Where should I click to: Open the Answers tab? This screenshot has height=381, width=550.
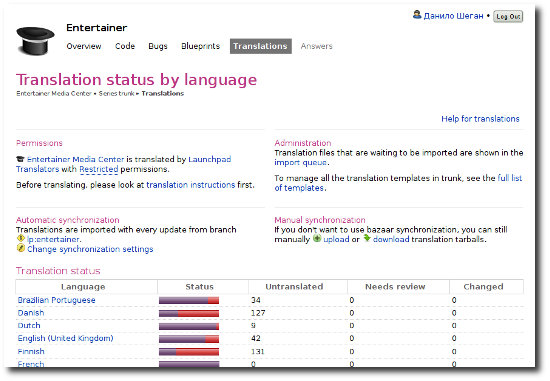pos(316,46)
